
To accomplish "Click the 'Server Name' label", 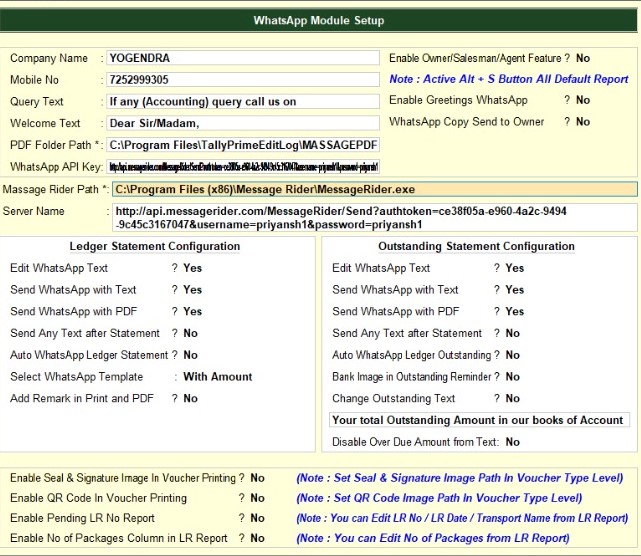I will point(34,211).
